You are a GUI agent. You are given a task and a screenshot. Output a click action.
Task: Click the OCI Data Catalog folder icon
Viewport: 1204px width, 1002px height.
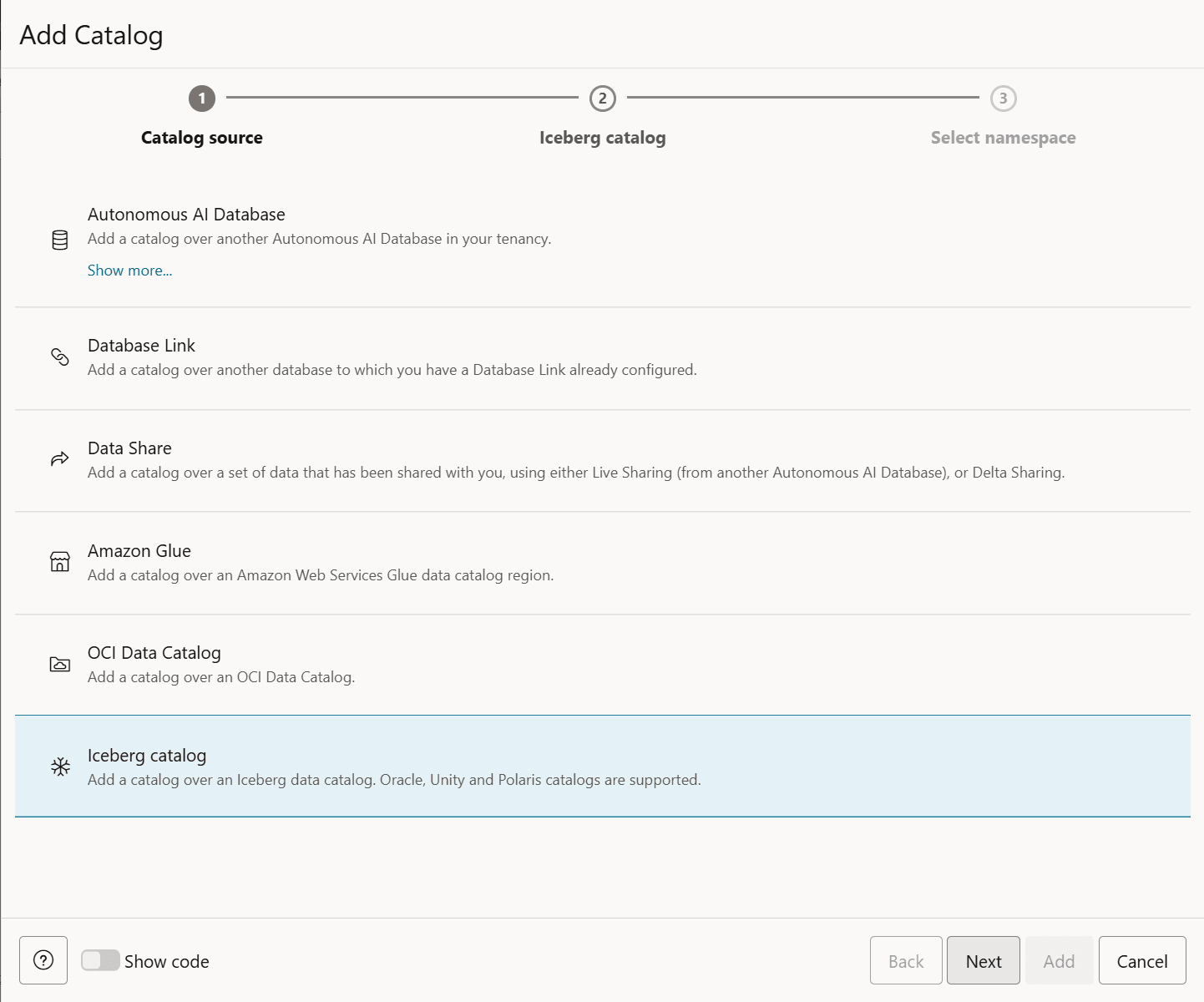60,664
